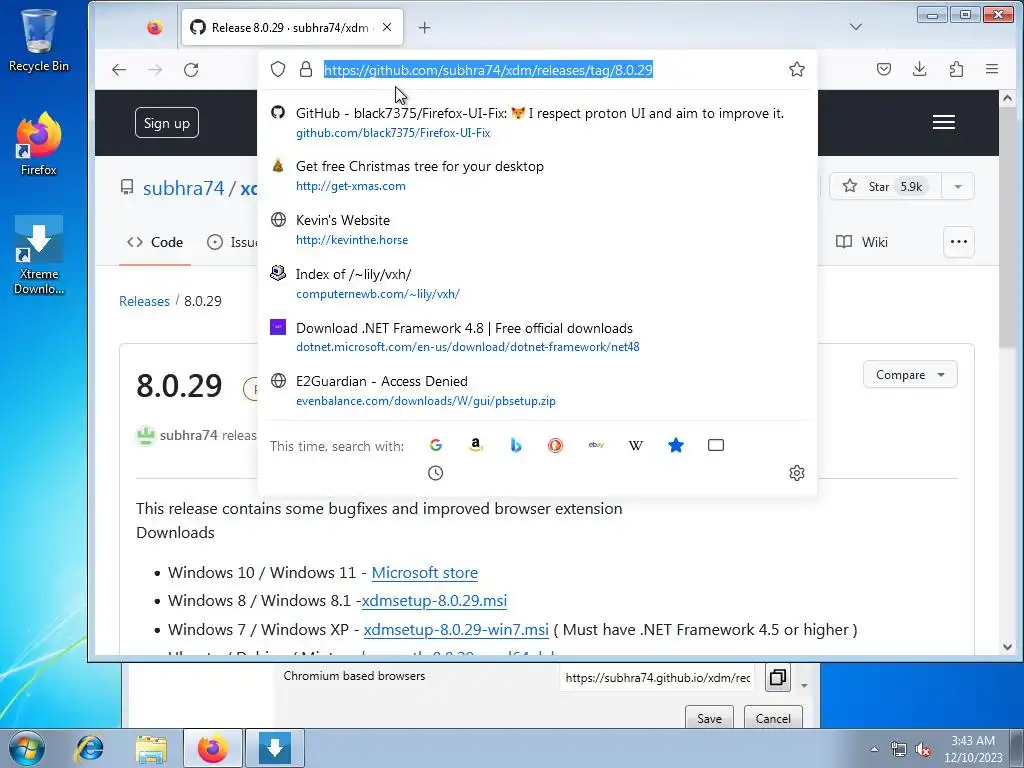This screenshot has width=1024, height=768.
Task: Open the Firefox downloads panel
Action: pyautogui.click(x=920, y=69)
